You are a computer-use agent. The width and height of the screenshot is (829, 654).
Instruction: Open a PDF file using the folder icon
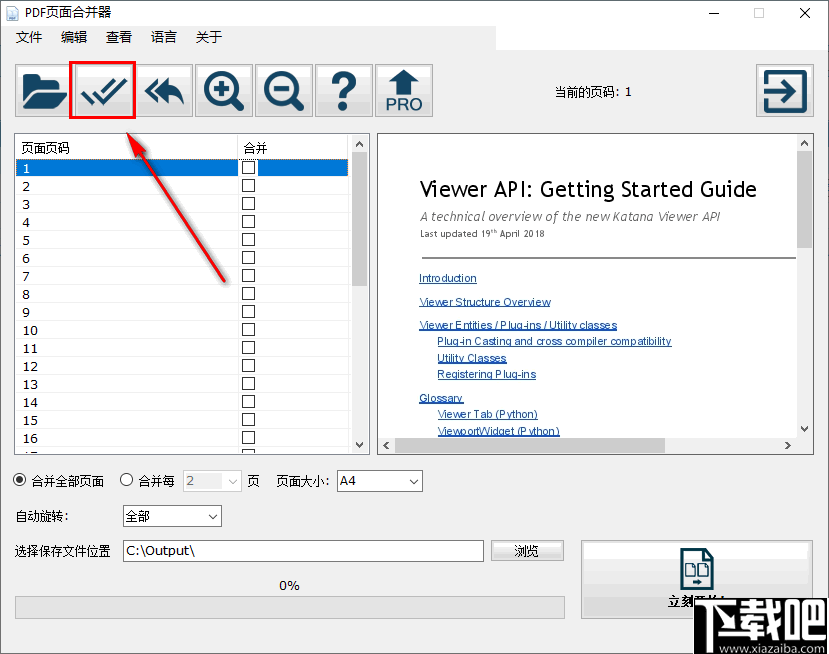(42, 90)
